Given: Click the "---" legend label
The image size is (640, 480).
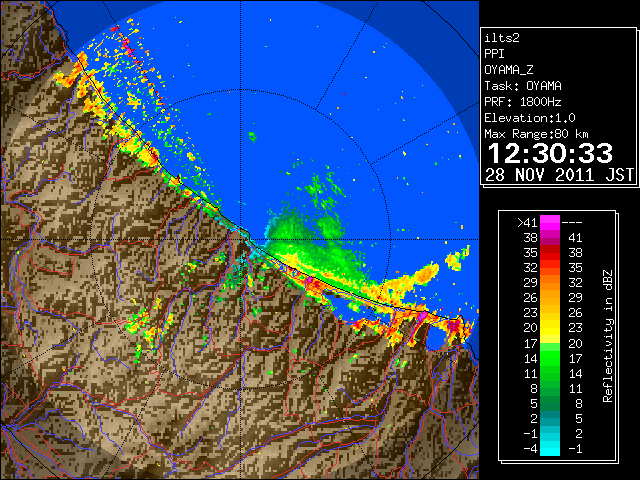Looking at the screenshot, I should [x=572, y=223].
